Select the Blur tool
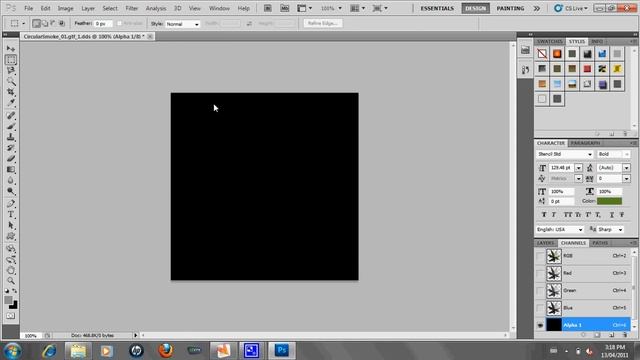The width and height of the screenshot is (640, 360). [x=11, y=180]
